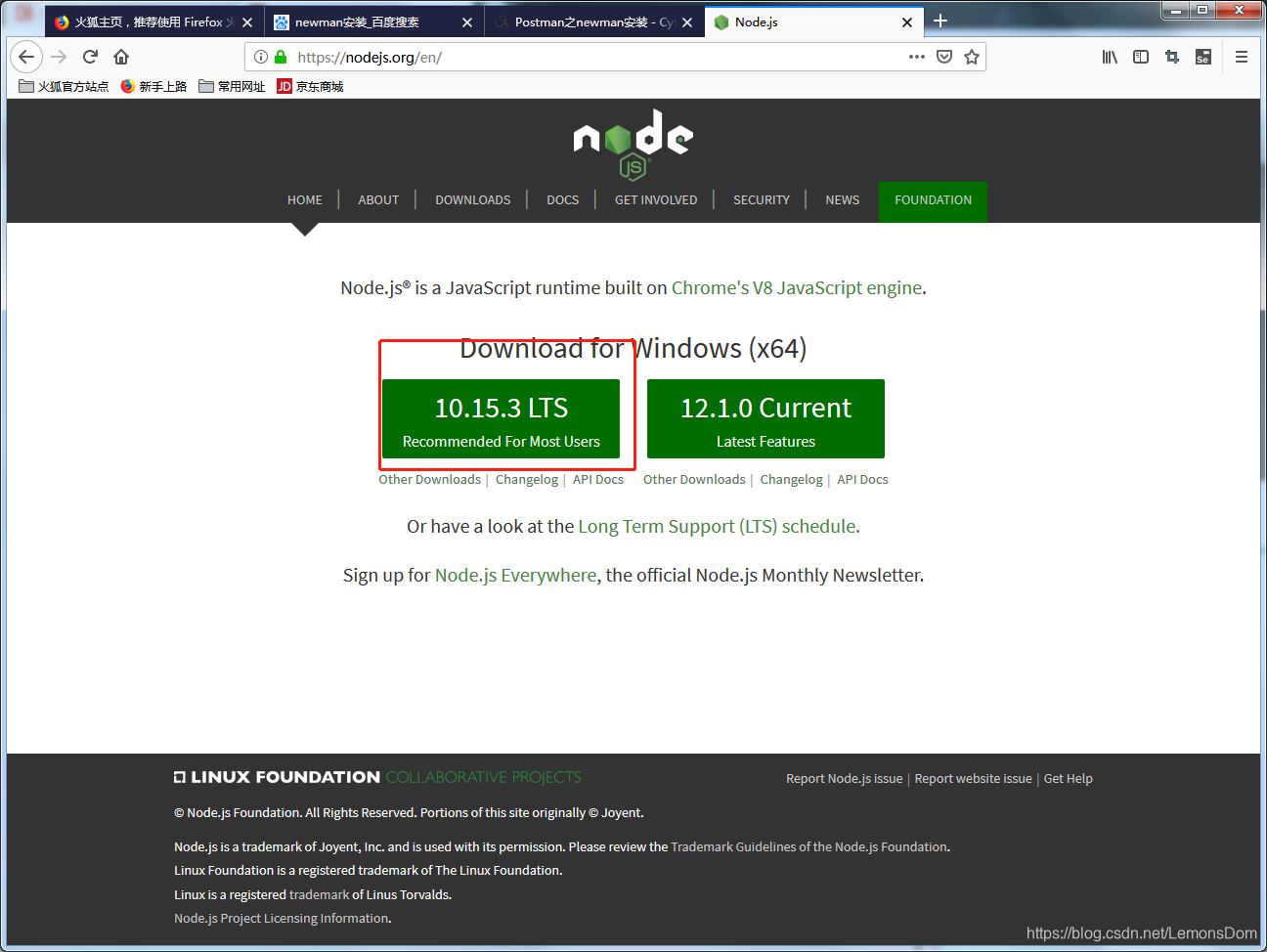Image resolution: width=1267 pixels, height=952 pixels.
Task: Follow the trademark link about Linus Torvalds
Action: tap(320, 895)
